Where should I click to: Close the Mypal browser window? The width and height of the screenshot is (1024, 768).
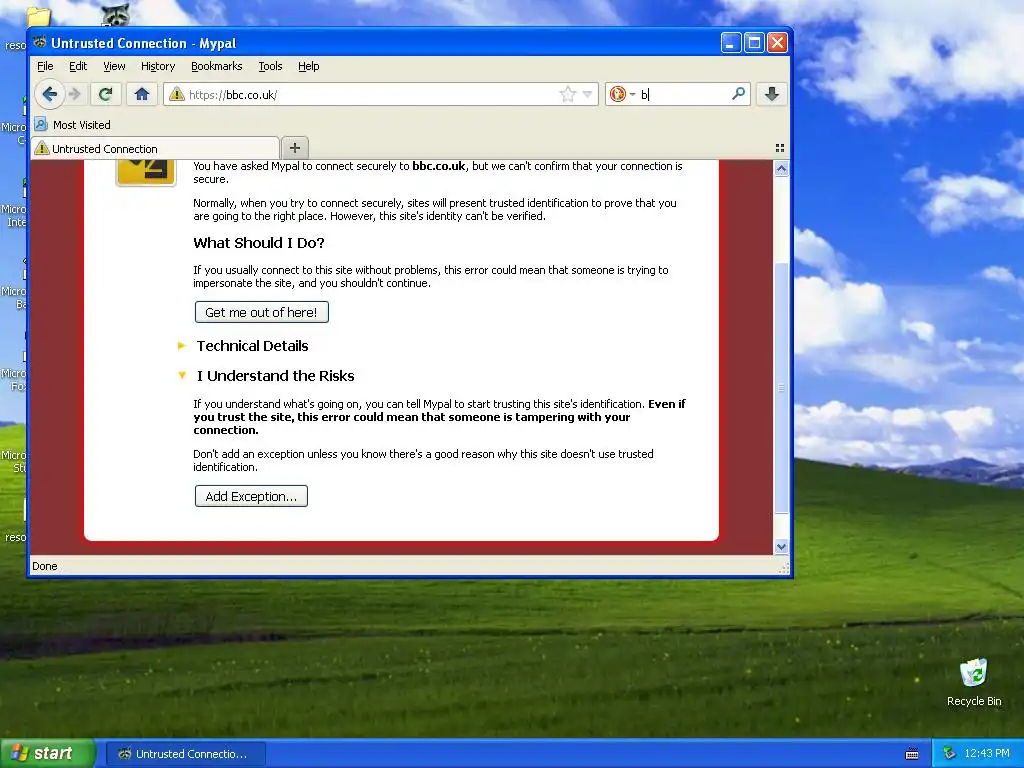(777, 43)
